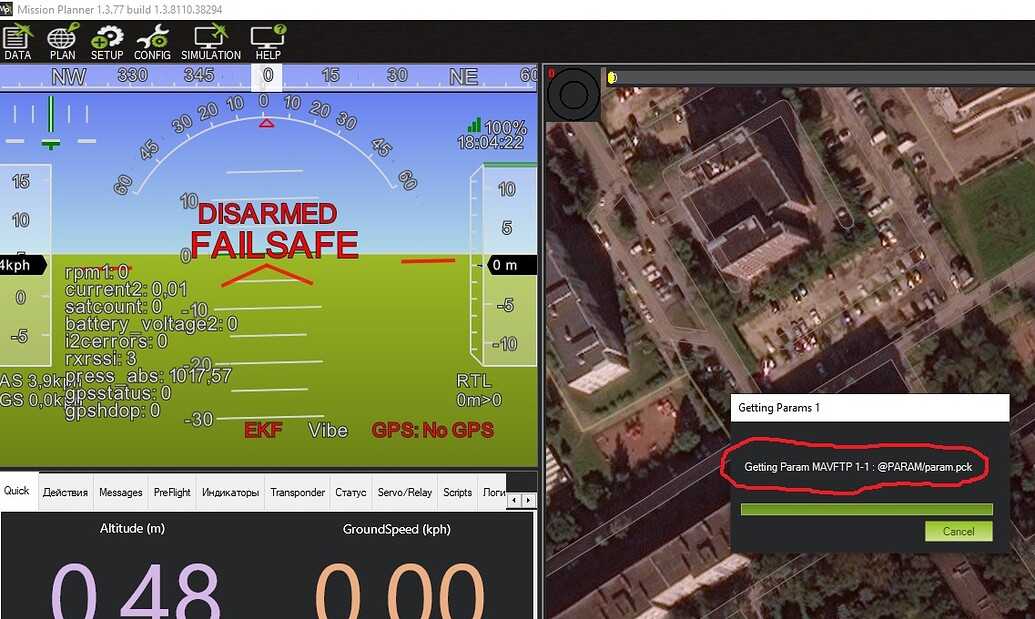The height and width of the screenshot is (619, 1035).
Task: Open the Servo/Relay tab
Action: (404, 492)
